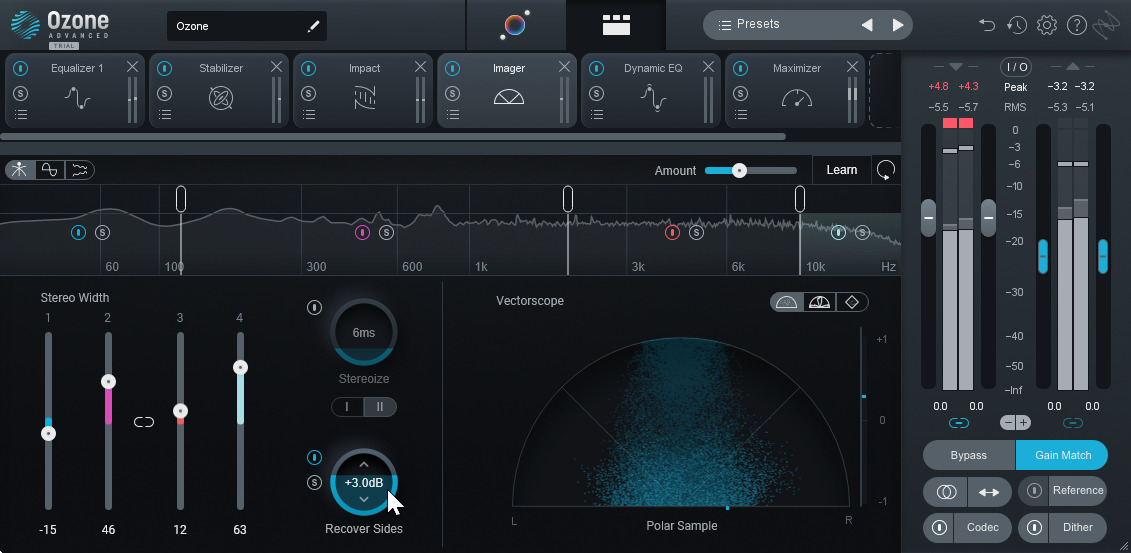Increase Recover Sides with up chevron
The height and width of the screenshot is (553, 1131).
364,465
